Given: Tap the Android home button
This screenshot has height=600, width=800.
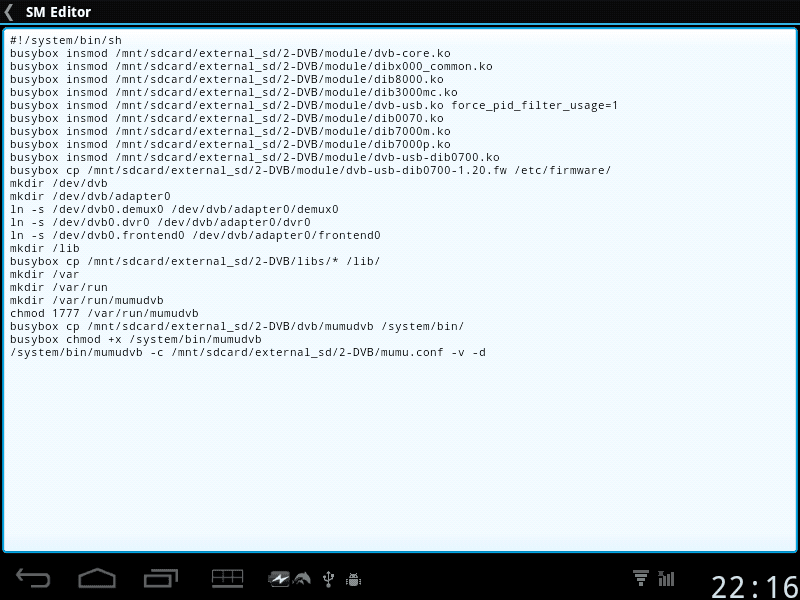Looking at the screenshot, I should [97, 579].
